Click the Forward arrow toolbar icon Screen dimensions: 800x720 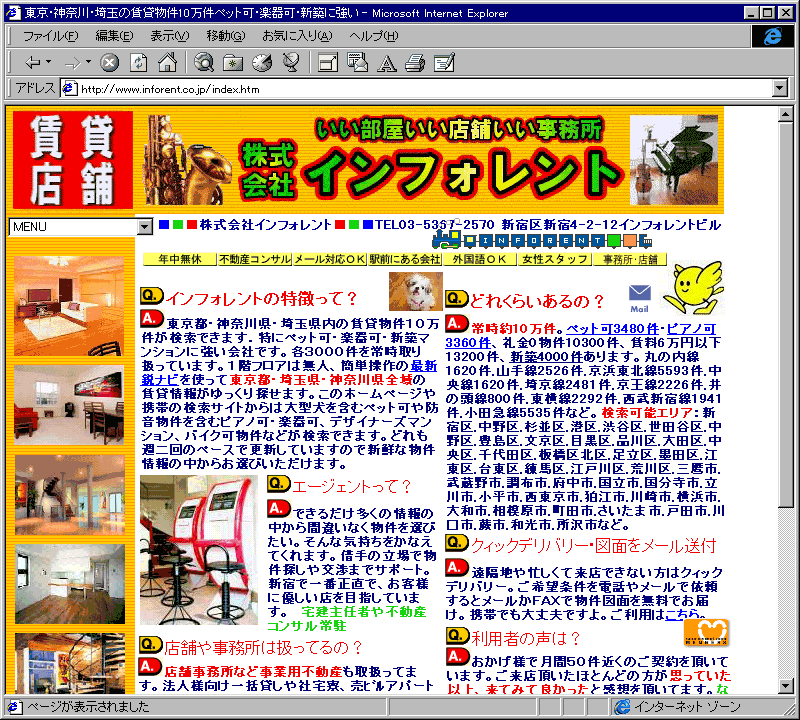point(72,63)
